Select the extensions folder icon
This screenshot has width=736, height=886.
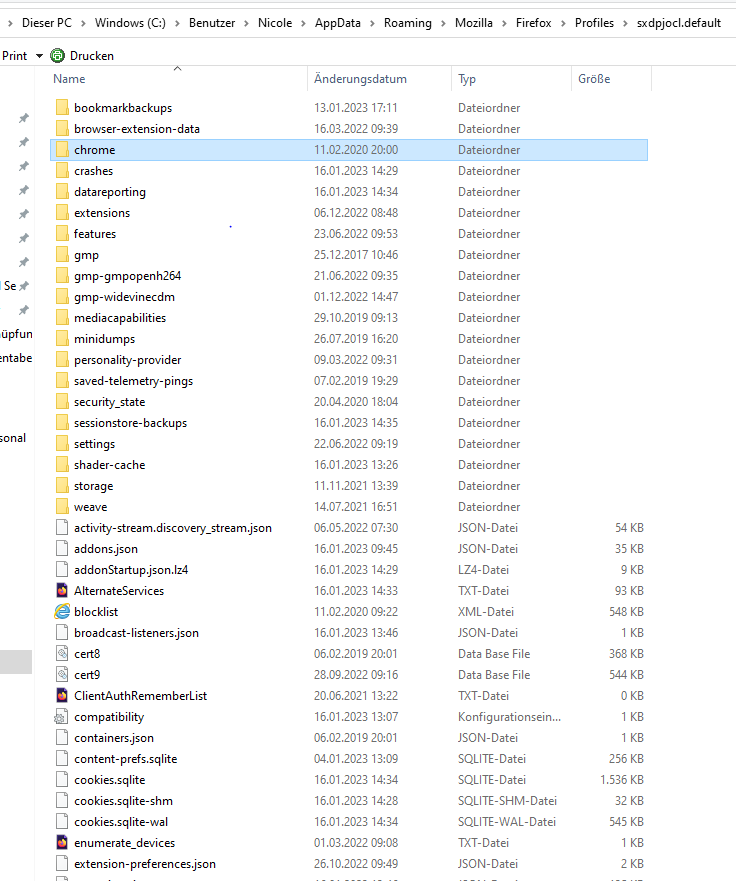[62, 212]
